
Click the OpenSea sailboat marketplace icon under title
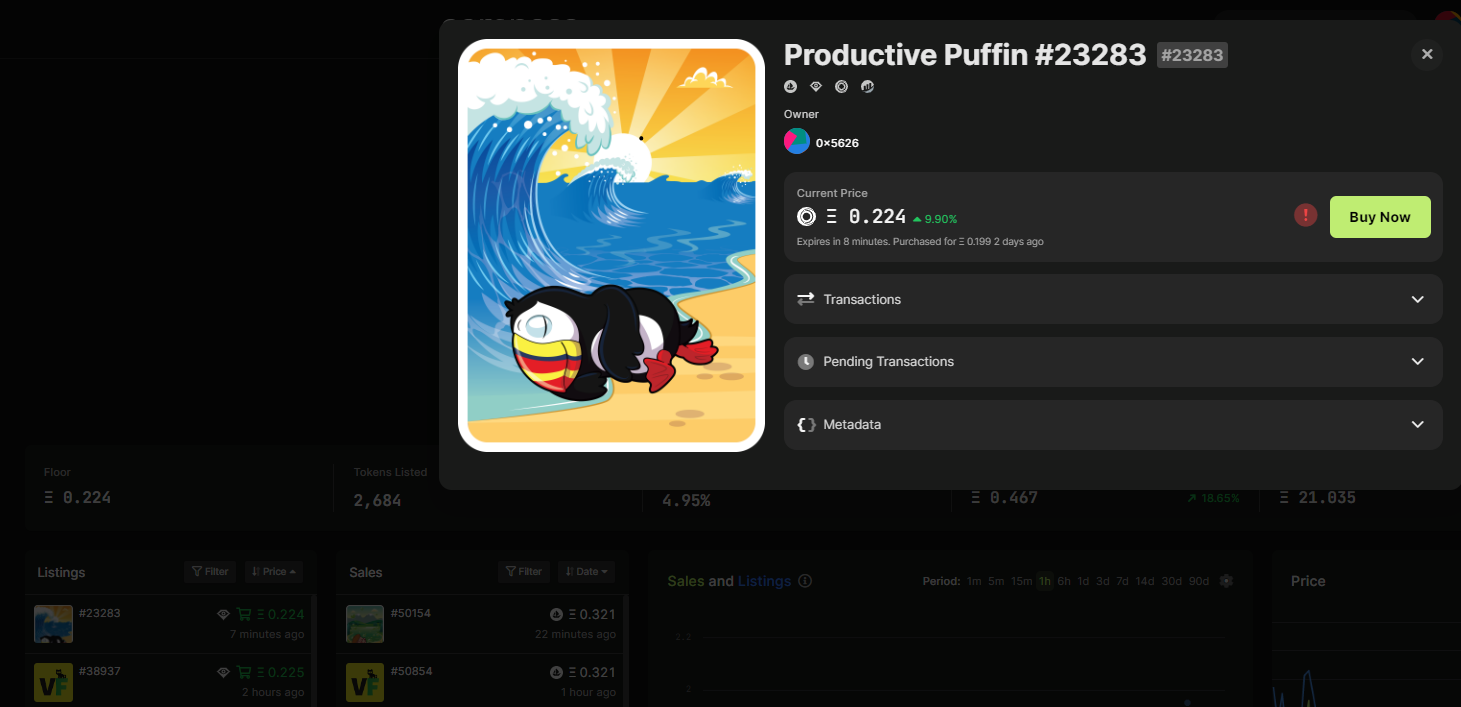click(790, 87)
